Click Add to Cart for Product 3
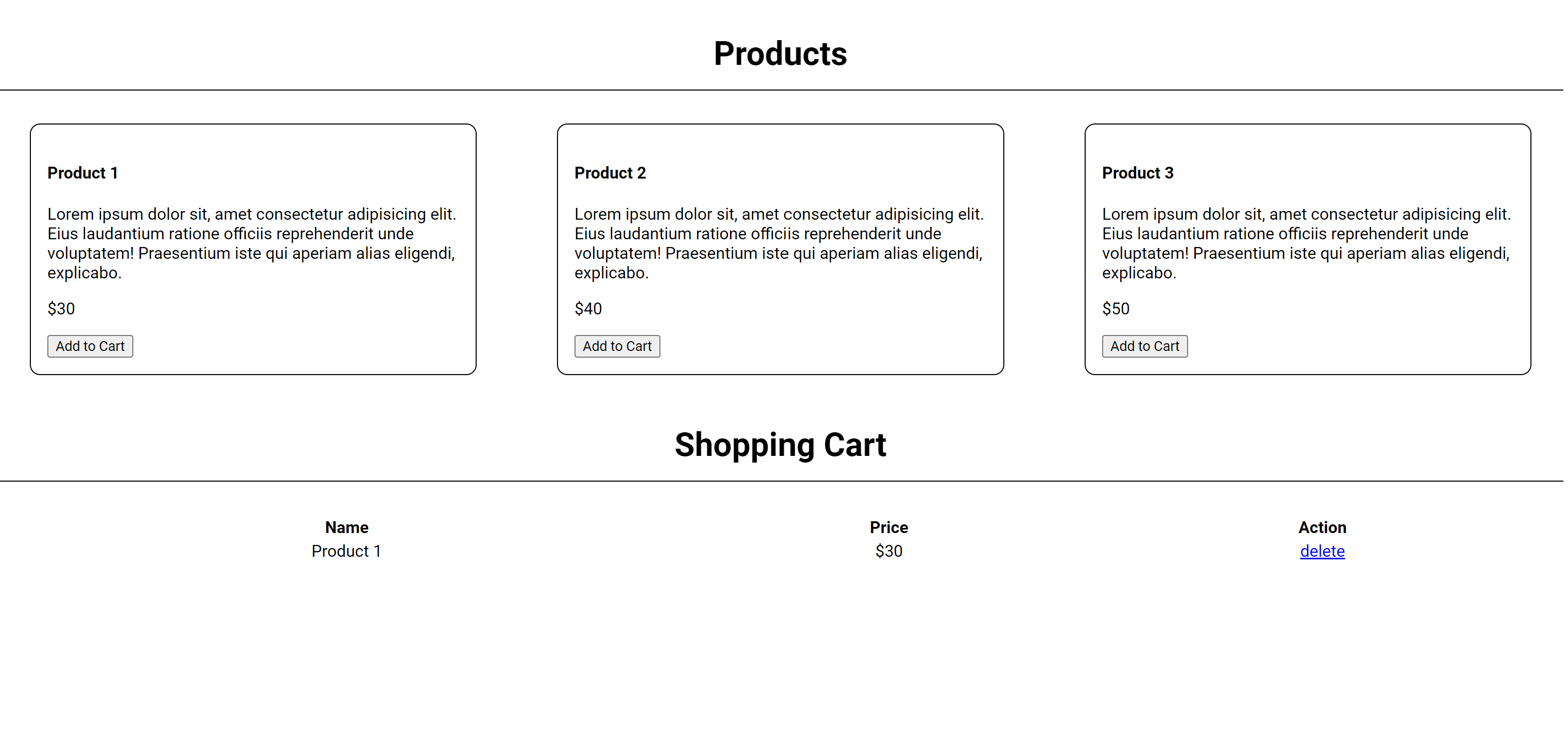 [x=1144, y=346]
